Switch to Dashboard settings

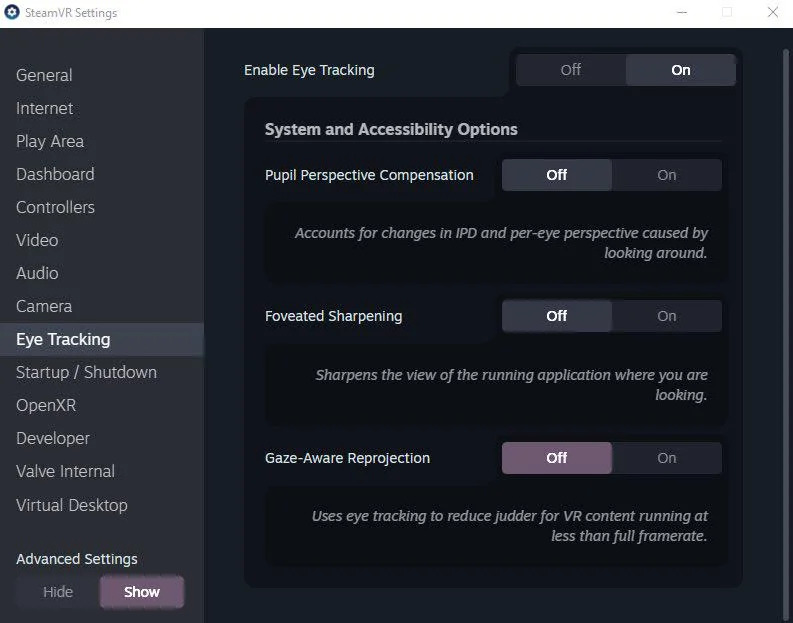(x=55, y=174)
